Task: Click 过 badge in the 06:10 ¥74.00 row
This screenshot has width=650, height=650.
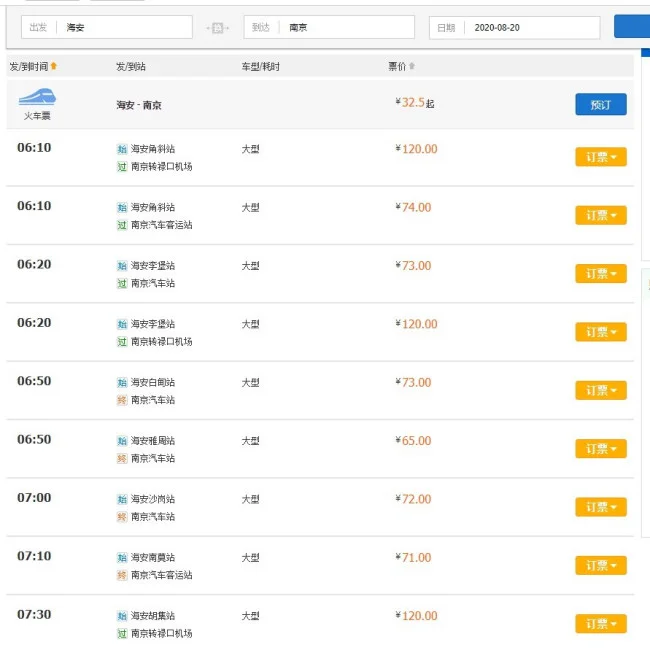Action: (x=122, y=225)
